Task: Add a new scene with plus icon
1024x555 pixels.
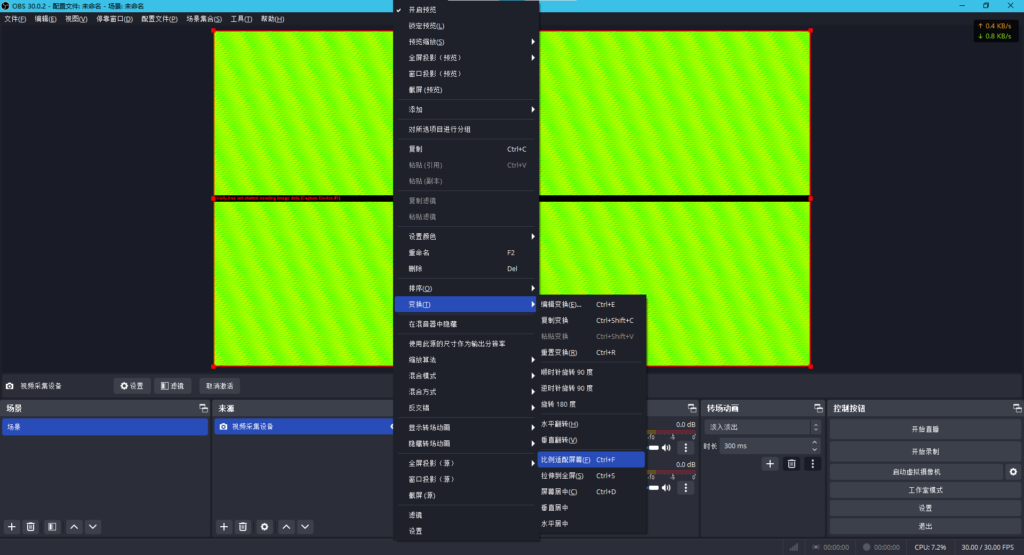Action: point(12,526)
